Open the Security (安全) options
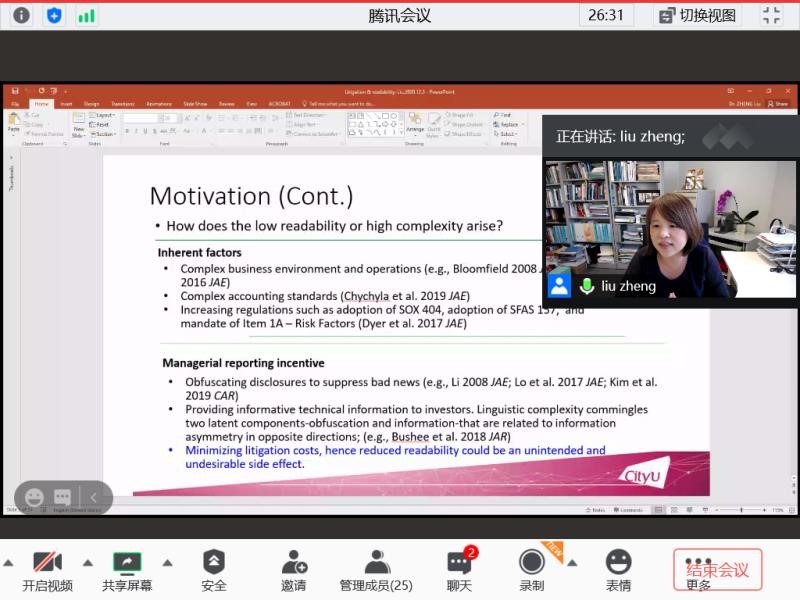The height and width of the screenshot is (600, 800). [214, 569]
